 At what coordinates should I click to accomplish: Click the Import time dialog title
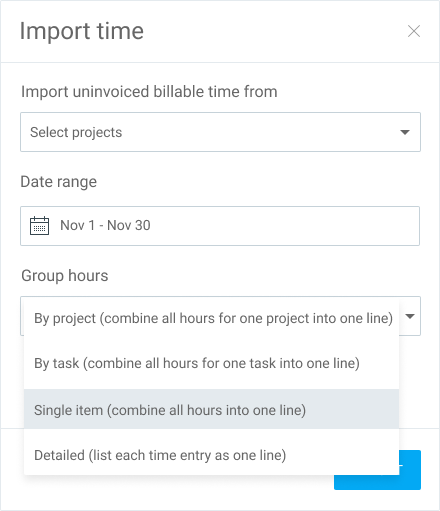pyautogui.click(x=82, y=31)
